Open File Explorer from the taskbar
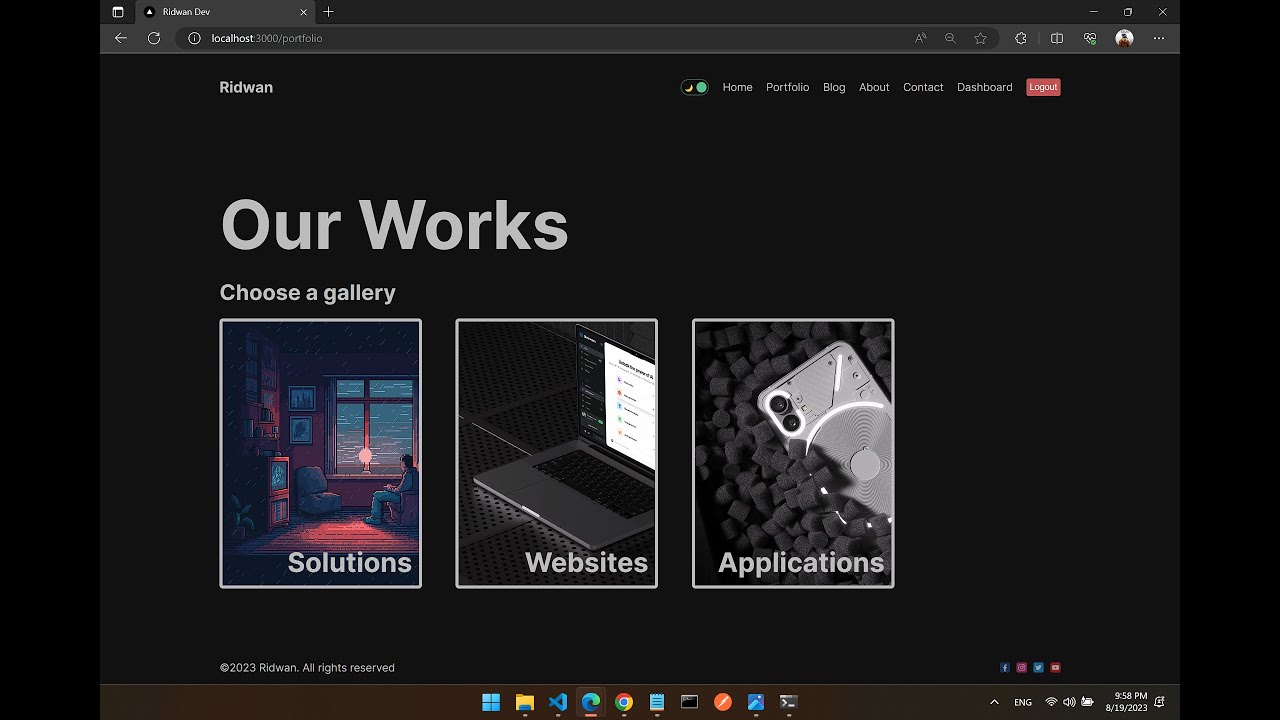 click(525, 702)
